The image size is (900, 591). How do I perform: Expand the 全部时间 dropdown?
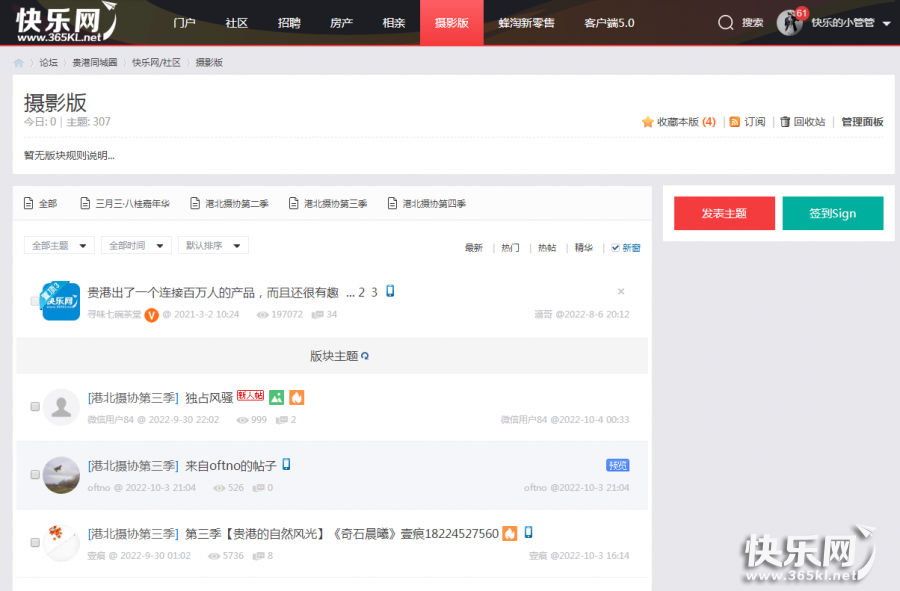136,246
